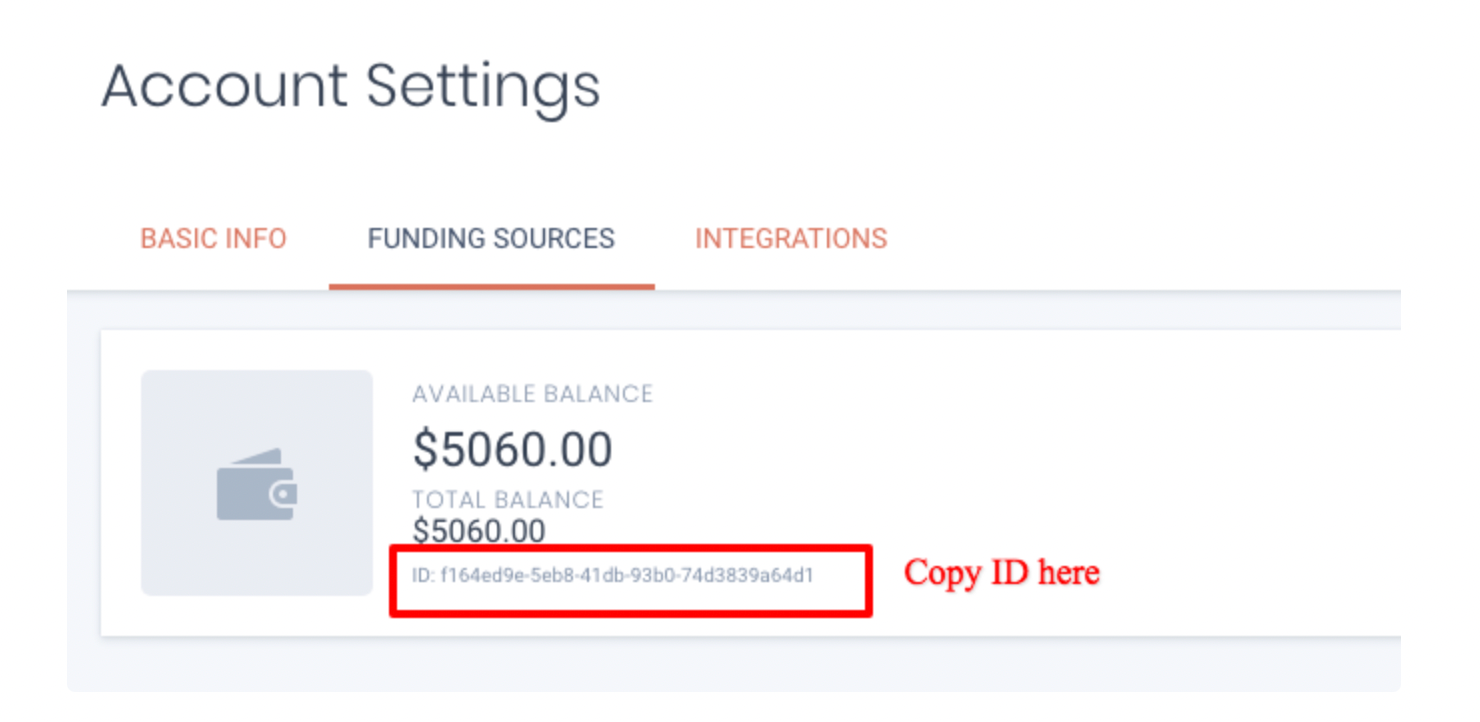Select the FUNDING SOURCES tab

pos(491,239)
